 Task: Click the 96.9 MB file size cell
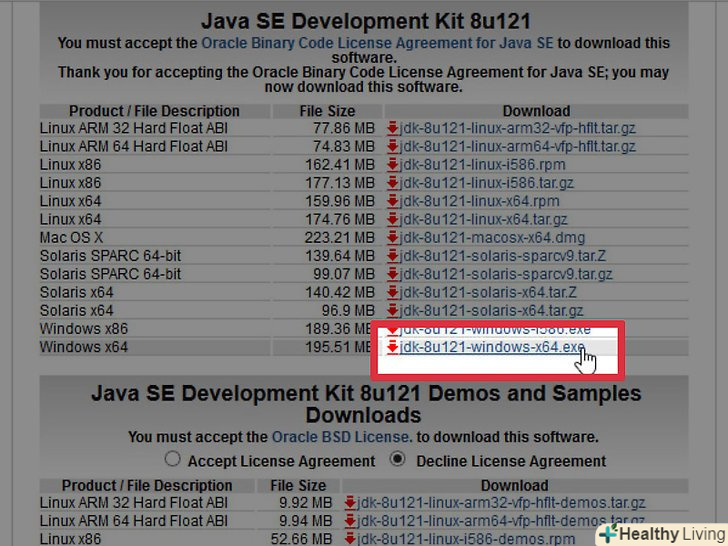click(x=348, y=310)
